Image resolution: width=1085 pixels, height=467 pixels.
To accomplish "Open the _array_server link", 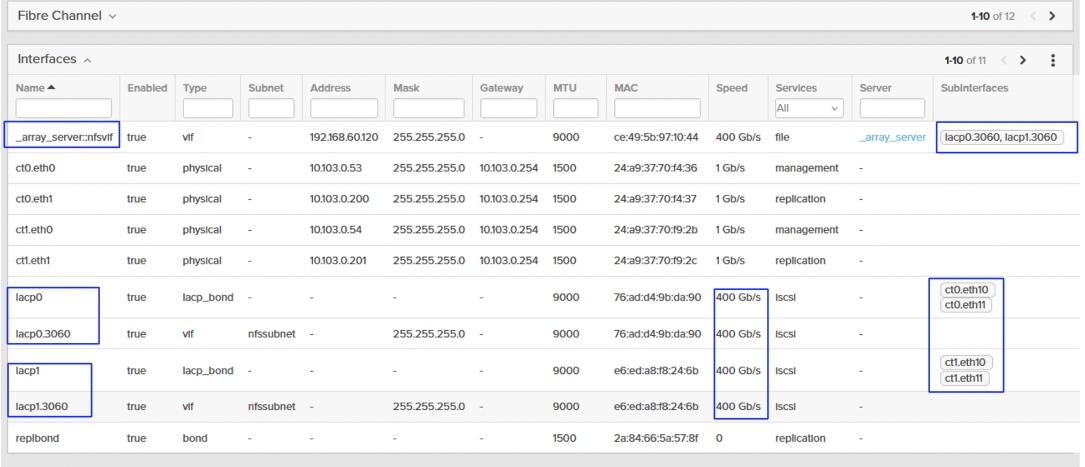I will click(x=892, y=137).
